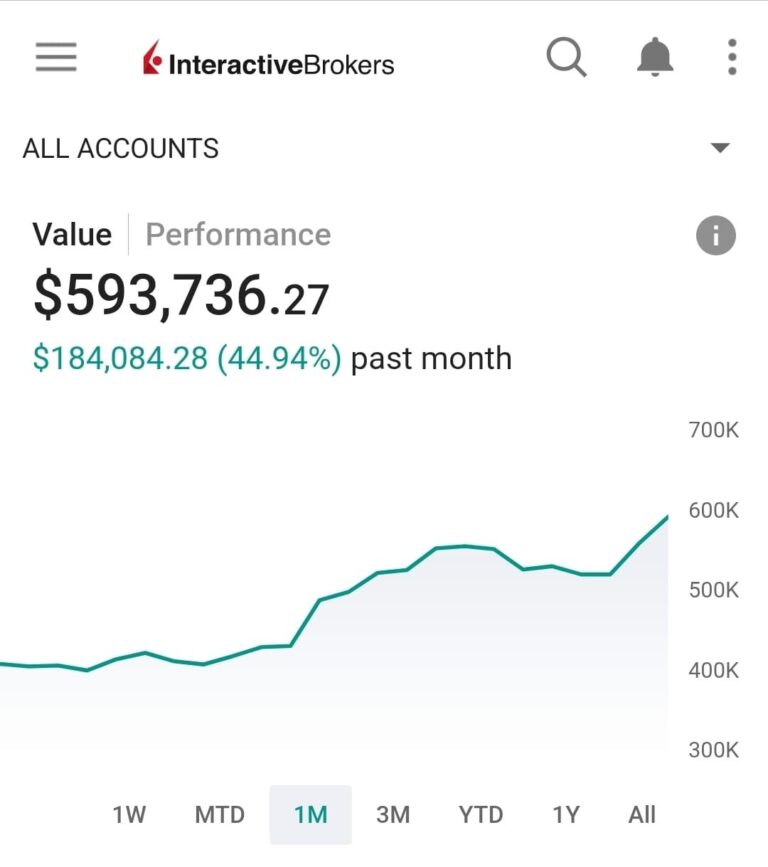Select the Value tab
This screenshot has height=867, width=768.
click(72, 235)
